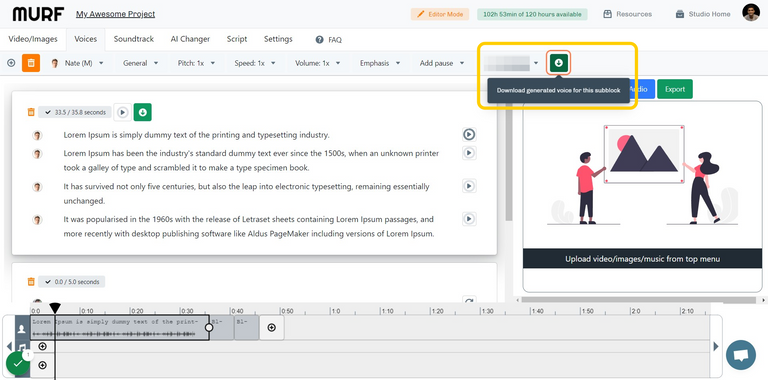Delete the second block with its trash icon
Viewport: 768px width, 380px height.
point(31,282)
